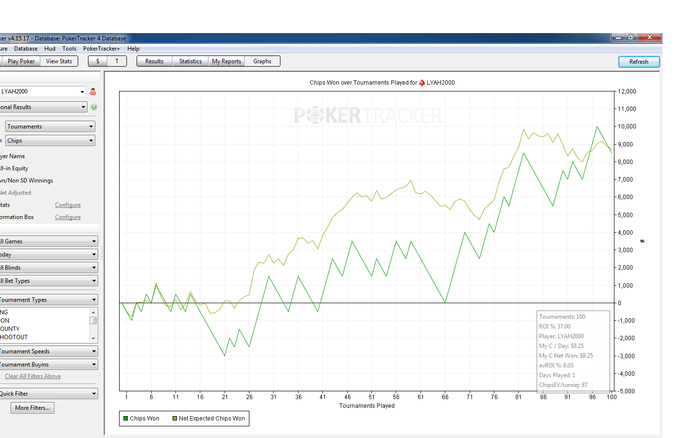Toggle the Player Name option
Screen dimensions: 700x438
[x=12, y=156]
